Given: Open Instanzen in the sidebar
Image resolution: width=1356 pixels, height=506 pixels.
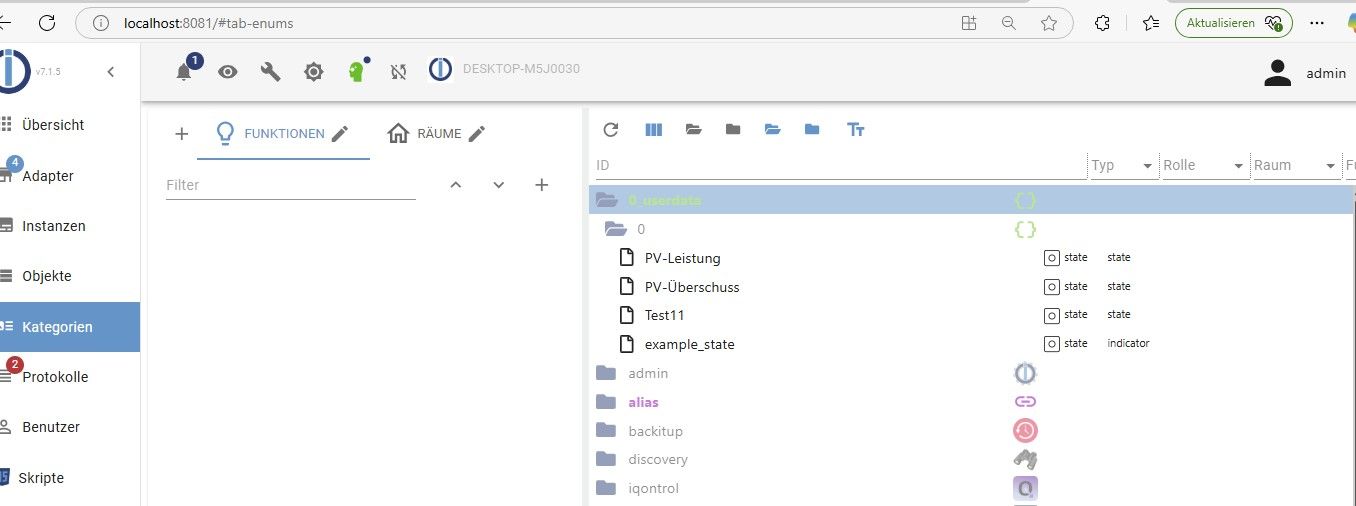Looking at the screenshot, I should (54, 226).
